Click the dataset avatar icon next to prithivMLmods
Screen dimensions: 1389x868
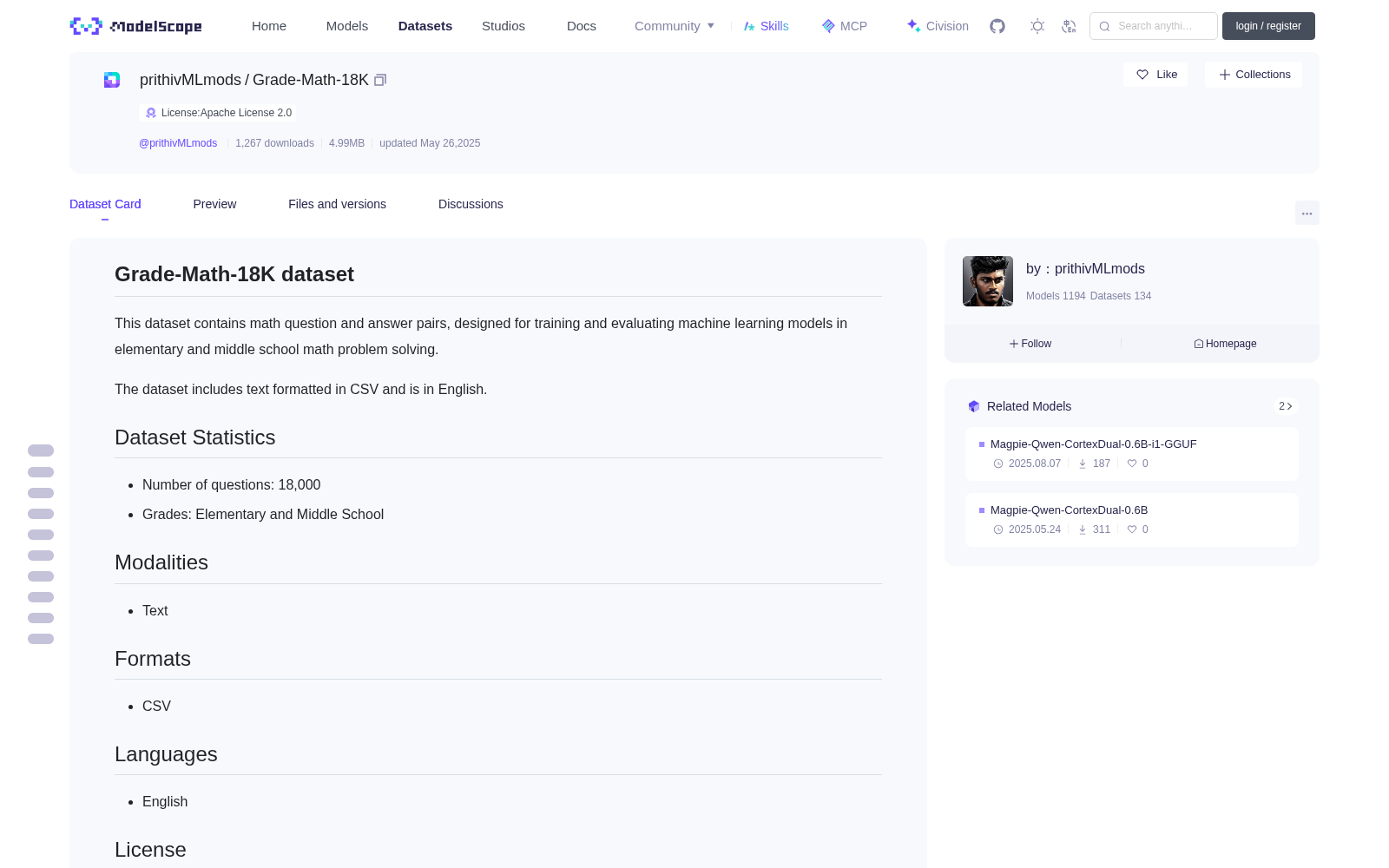[112, 80]
